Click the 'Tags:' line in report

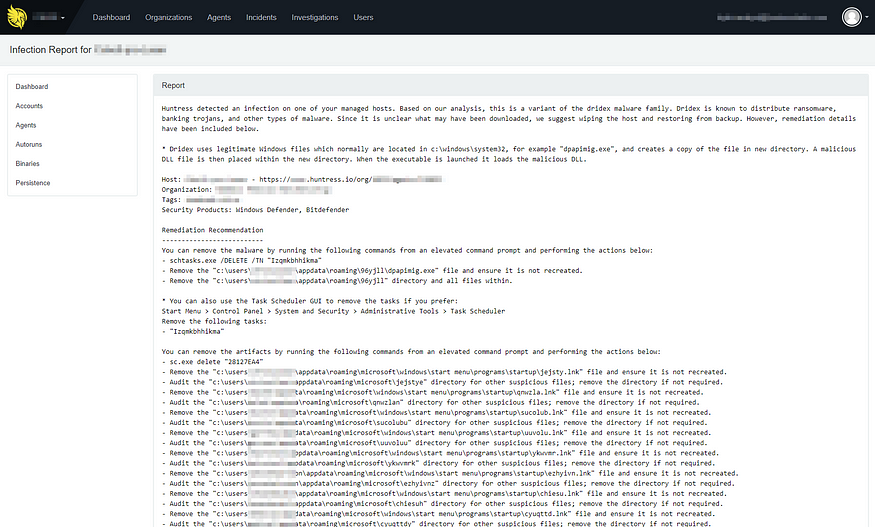click(x=201, y=200)
